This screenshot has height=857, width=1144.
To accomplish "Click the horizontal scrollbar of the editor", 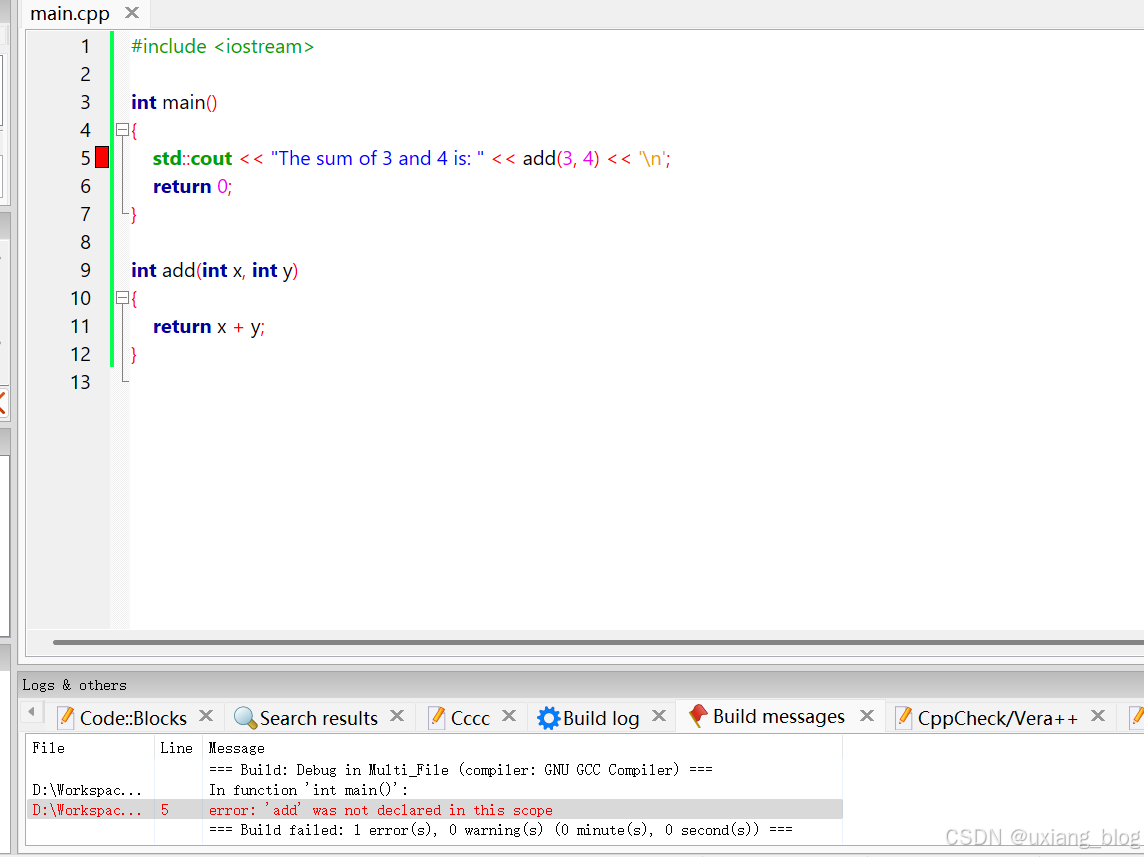I will coord(598,643).
